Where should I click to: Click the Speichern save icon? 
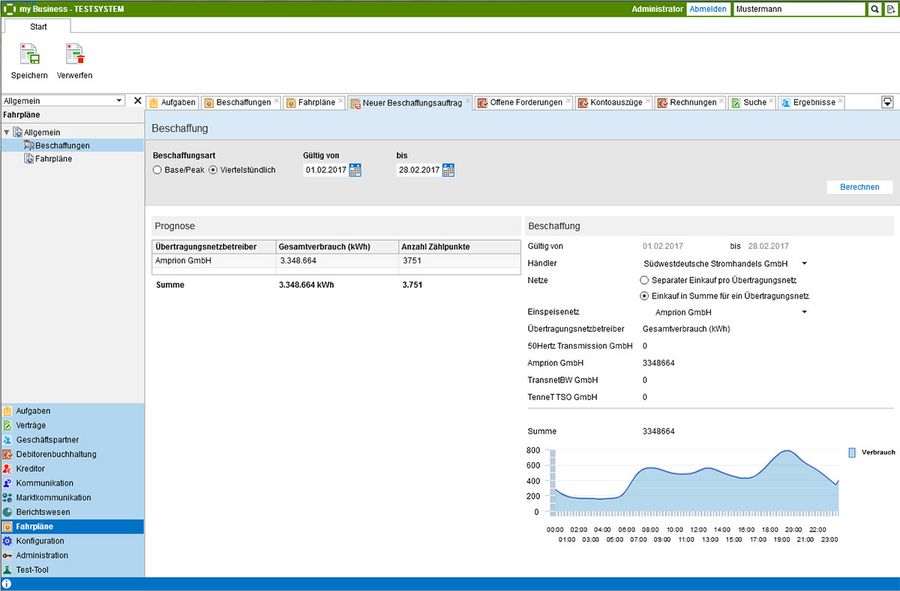click(29, 56)
